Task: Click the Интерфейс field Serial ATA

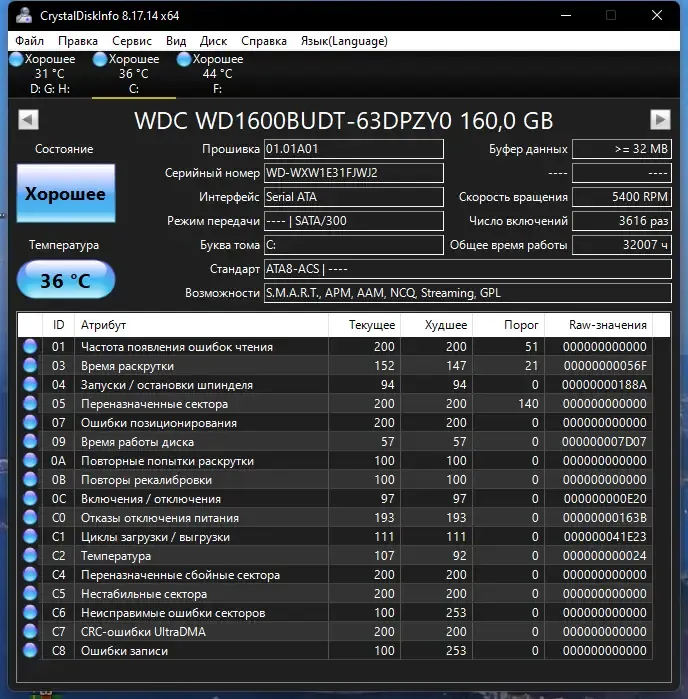Action: pyautogui.click(x=354, y=197)
